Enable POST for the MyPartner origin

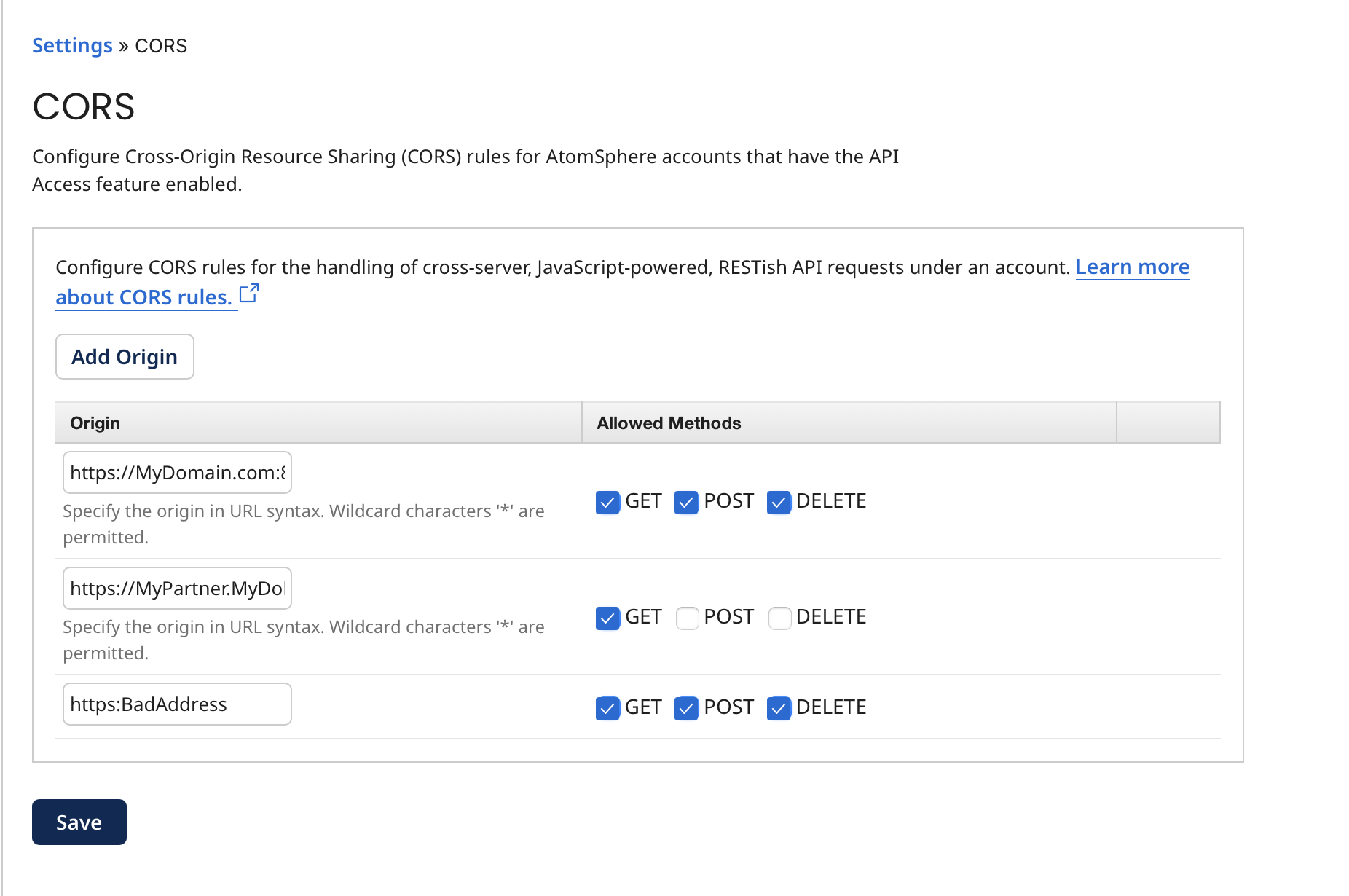(x=687, y=618)
